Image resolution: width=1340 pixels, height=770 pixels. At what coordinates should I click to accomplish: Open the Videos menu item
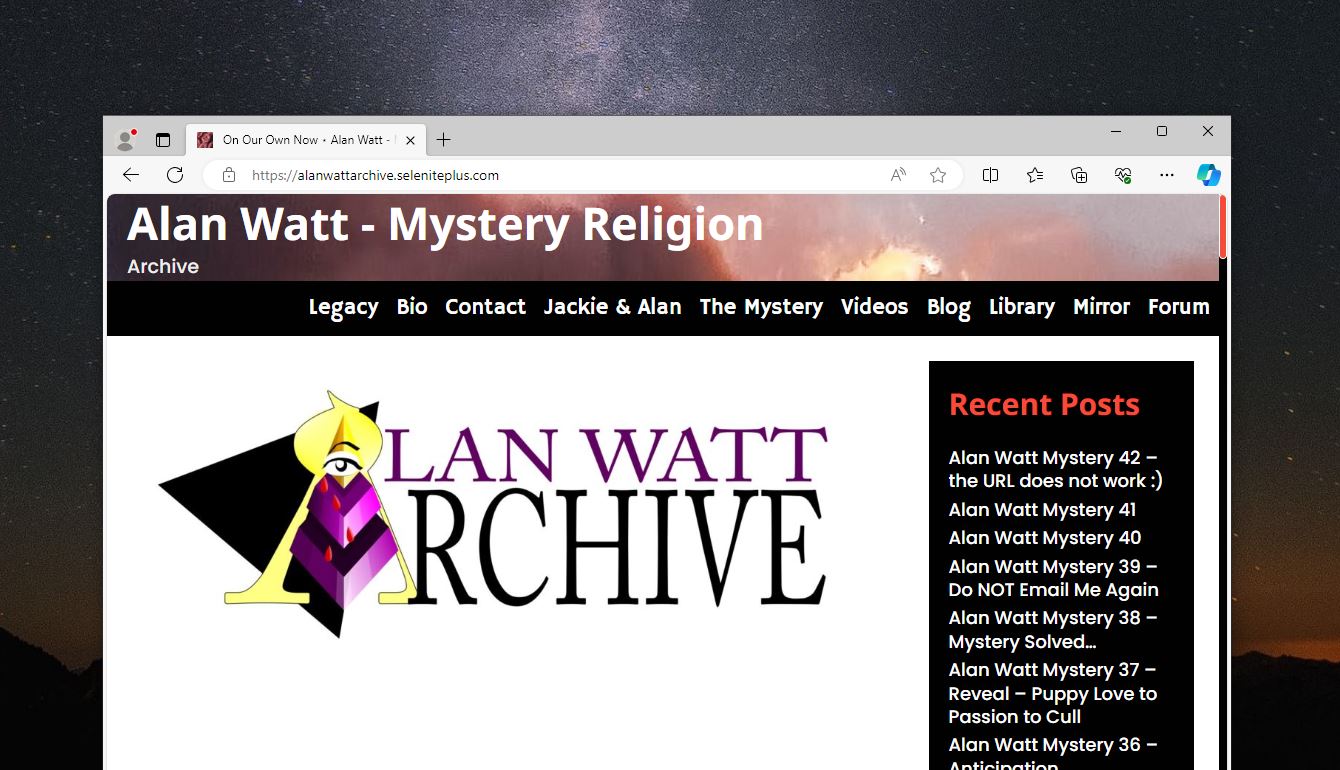tap(874, 307)
